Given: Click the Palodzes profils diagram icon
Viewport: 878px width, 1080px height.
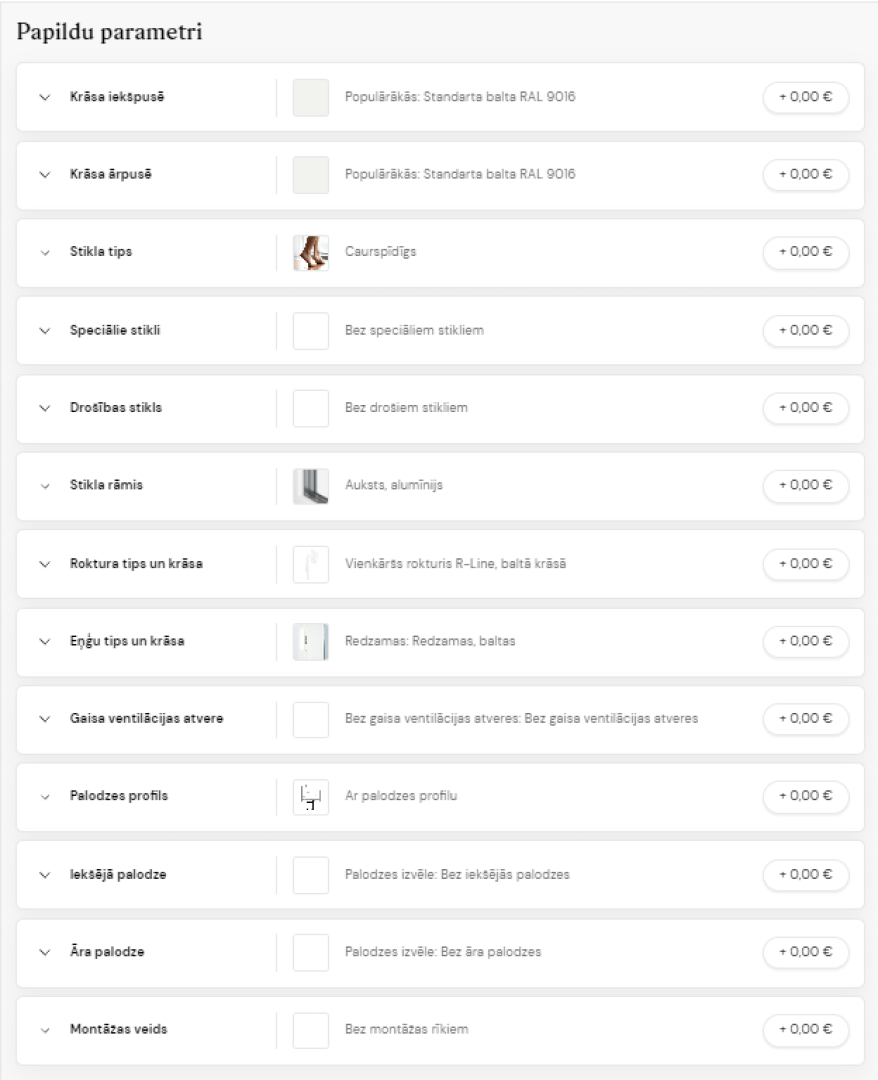Looking at the screenshot, I should pos(311,797).
